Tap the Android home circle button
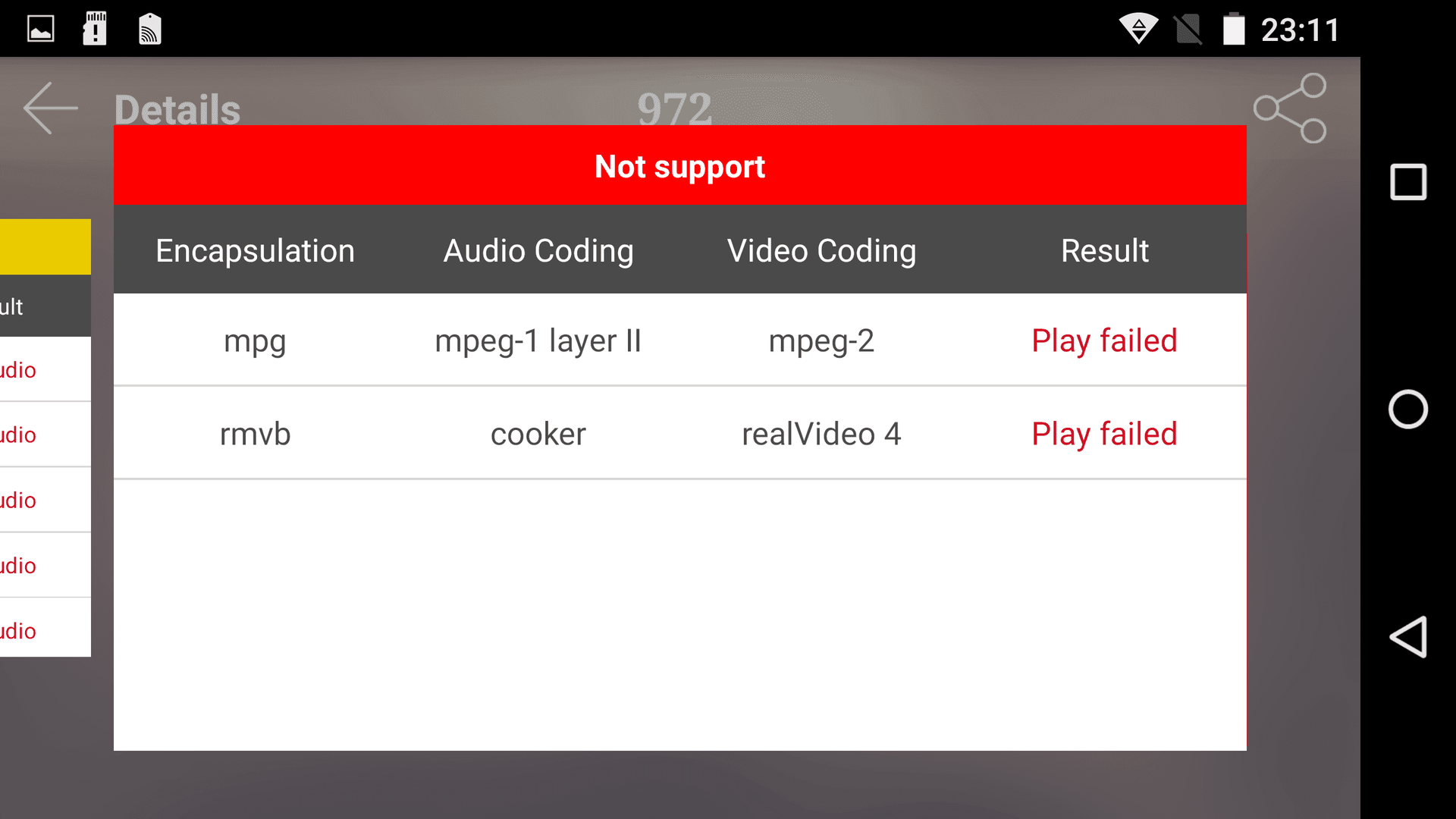1456x819 pixels. (x=1408, y=409)
